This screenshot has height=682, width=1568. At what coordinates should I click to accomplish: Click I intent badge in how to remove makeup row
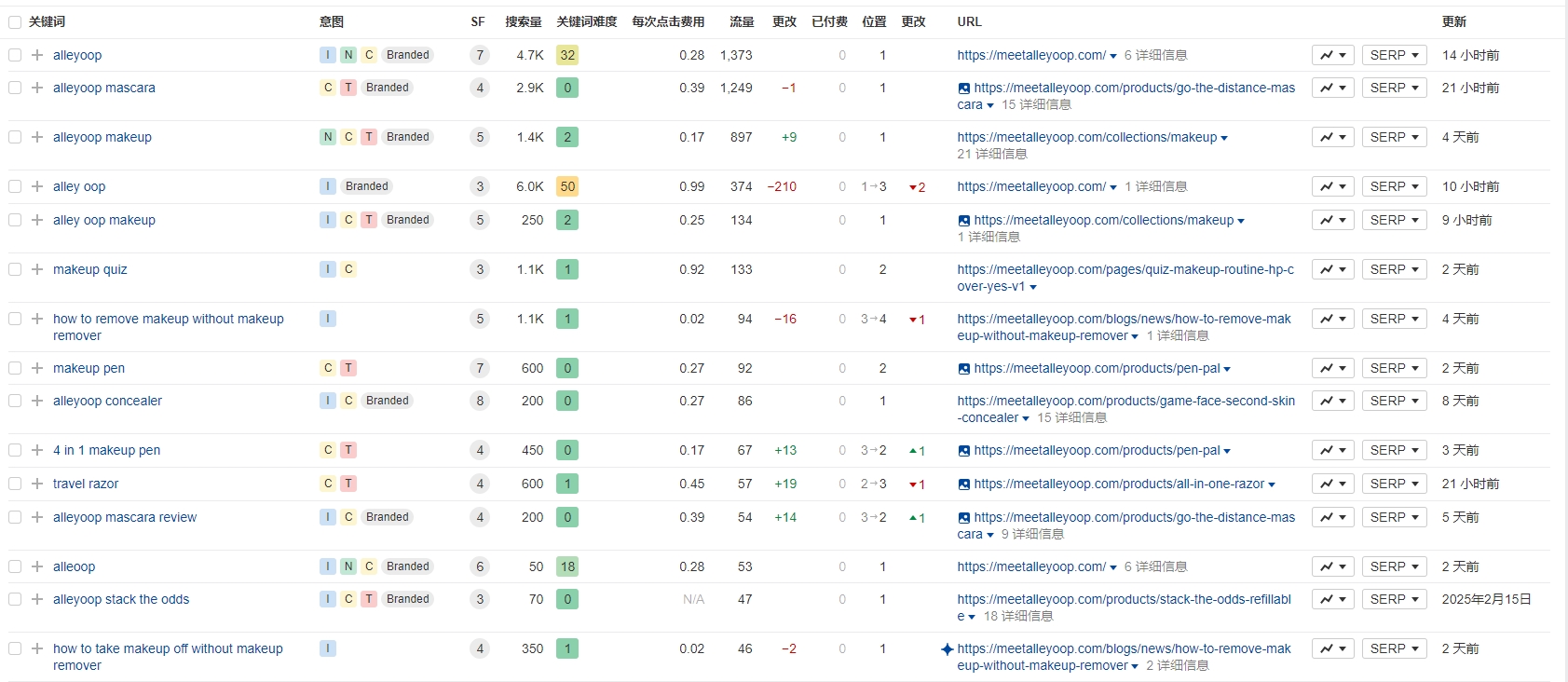328,319
